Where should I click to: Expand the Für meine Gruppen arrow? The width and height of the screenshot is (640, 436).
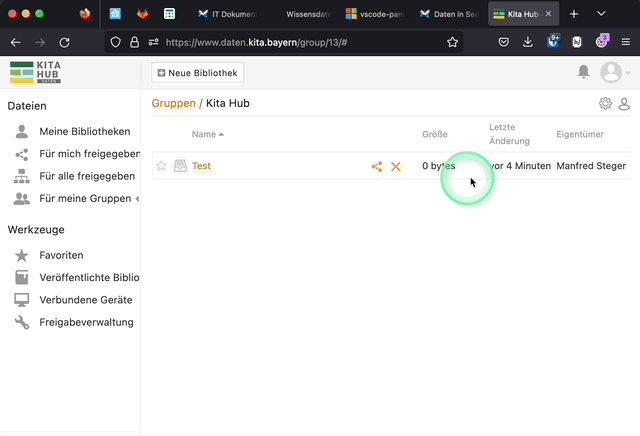(138, 199)
